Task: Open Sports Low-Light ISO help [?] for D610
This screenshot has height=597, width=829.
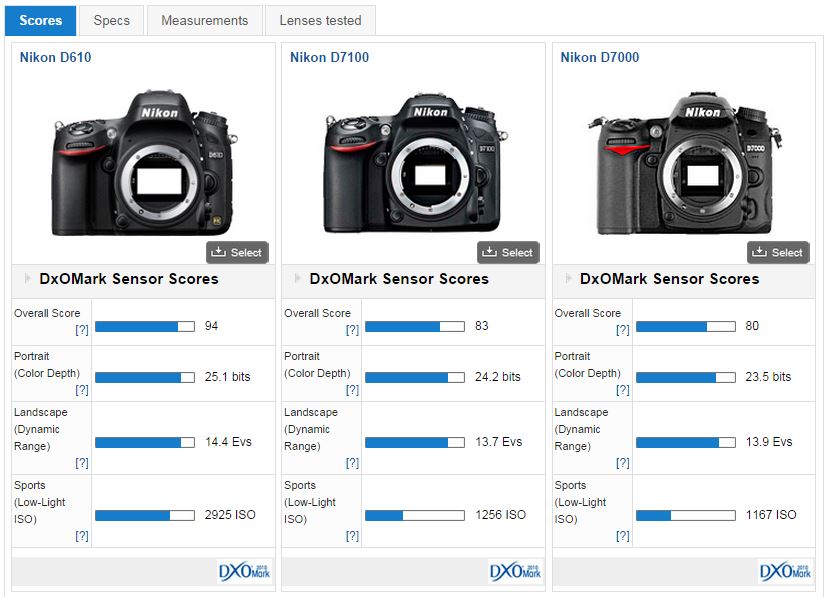Action: tap(82, 536)
